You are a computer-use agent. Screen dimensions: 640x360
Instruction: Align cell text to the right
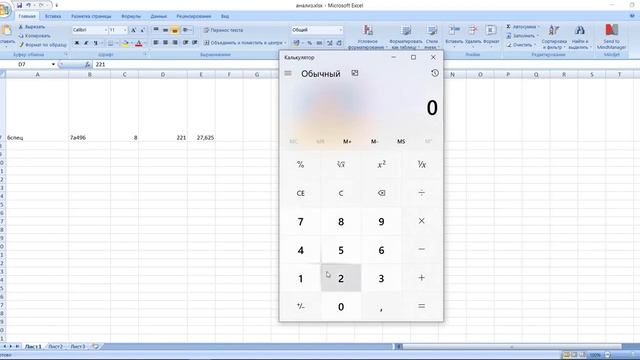[x=175, y=42]
